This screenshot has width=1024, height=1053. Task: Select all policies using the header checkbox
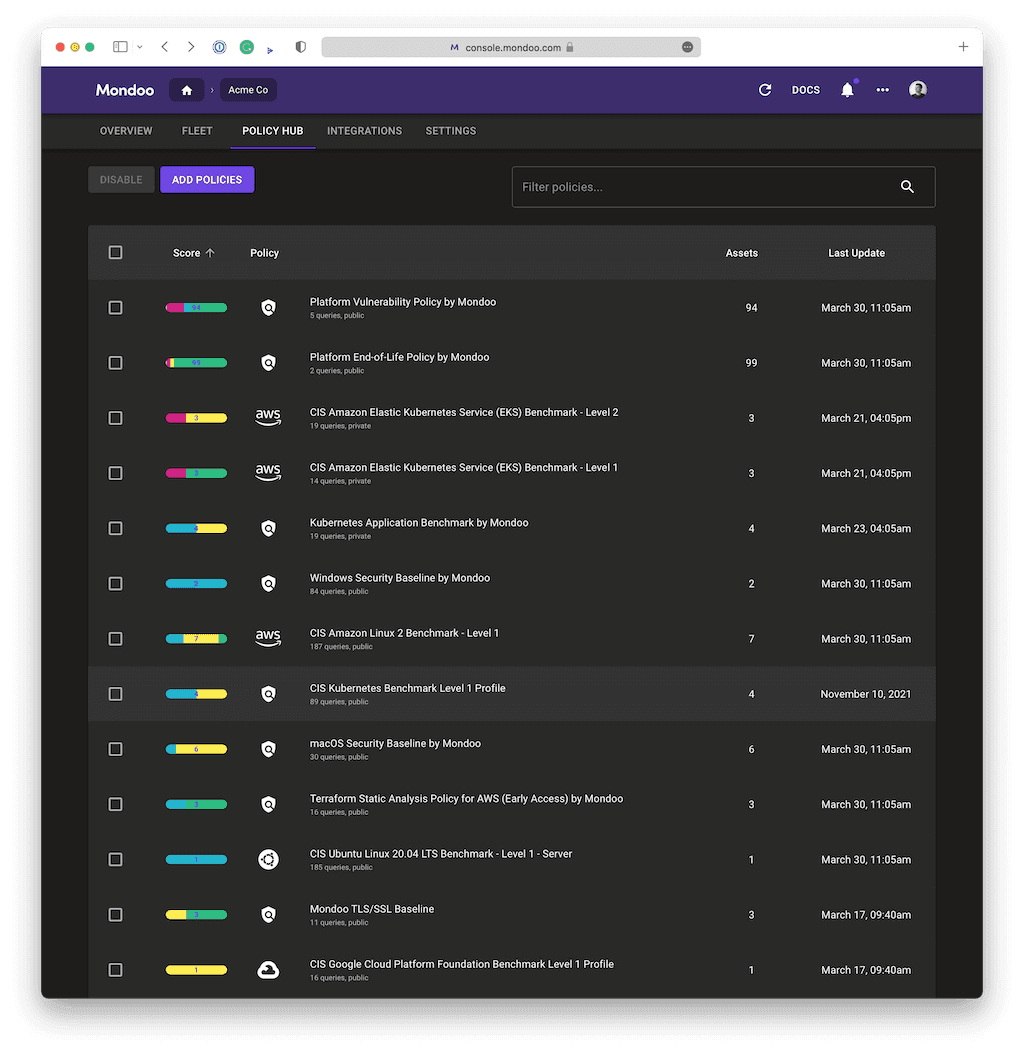(x=115, y=252)
